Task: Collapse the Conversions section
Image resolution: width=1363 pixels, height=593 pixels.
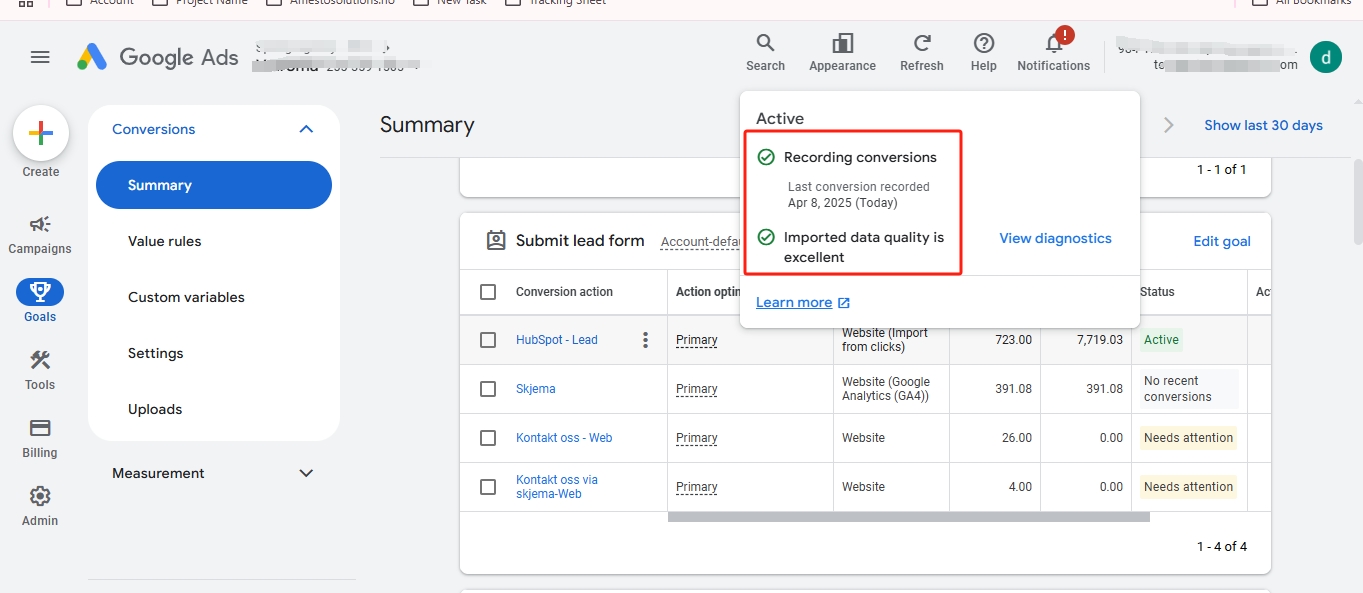Action: click(x=306, y=129)
